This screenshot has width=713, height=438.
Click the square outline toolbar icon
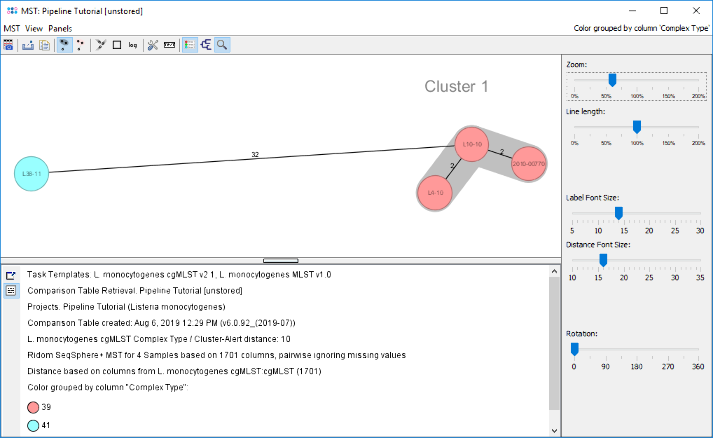117,45
